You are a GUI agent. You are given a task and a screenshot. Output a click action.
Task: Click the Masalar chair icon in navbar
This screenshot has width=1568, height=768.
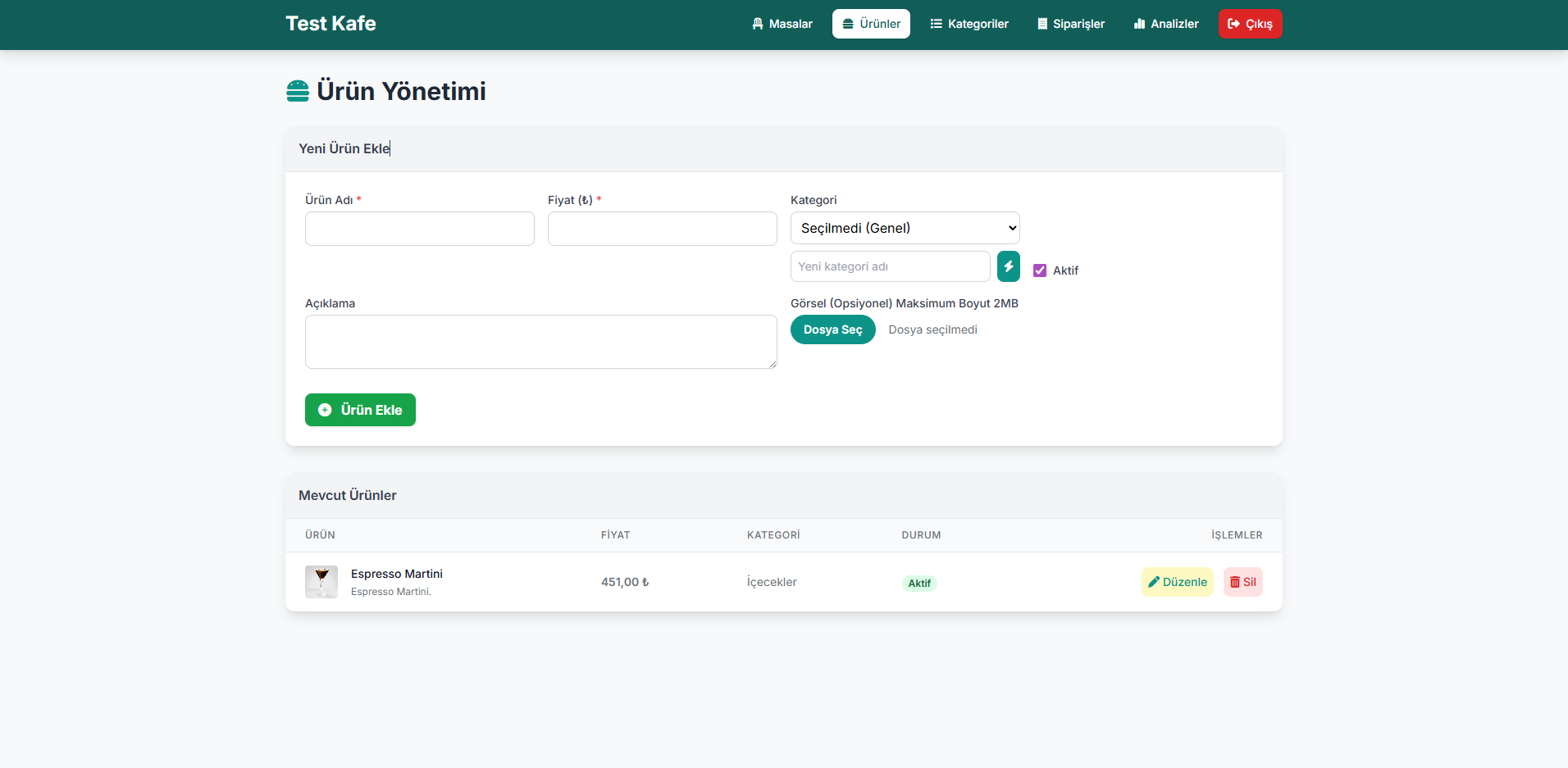coord(758,24)
